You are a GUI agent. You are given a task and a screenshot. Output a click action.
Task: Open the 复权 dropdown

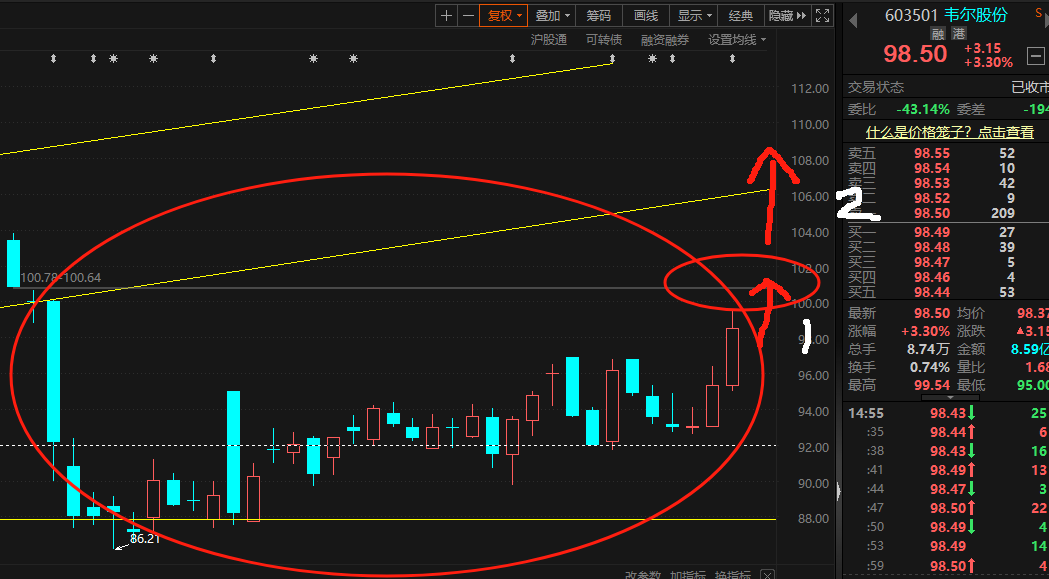(x=504, y=15)
